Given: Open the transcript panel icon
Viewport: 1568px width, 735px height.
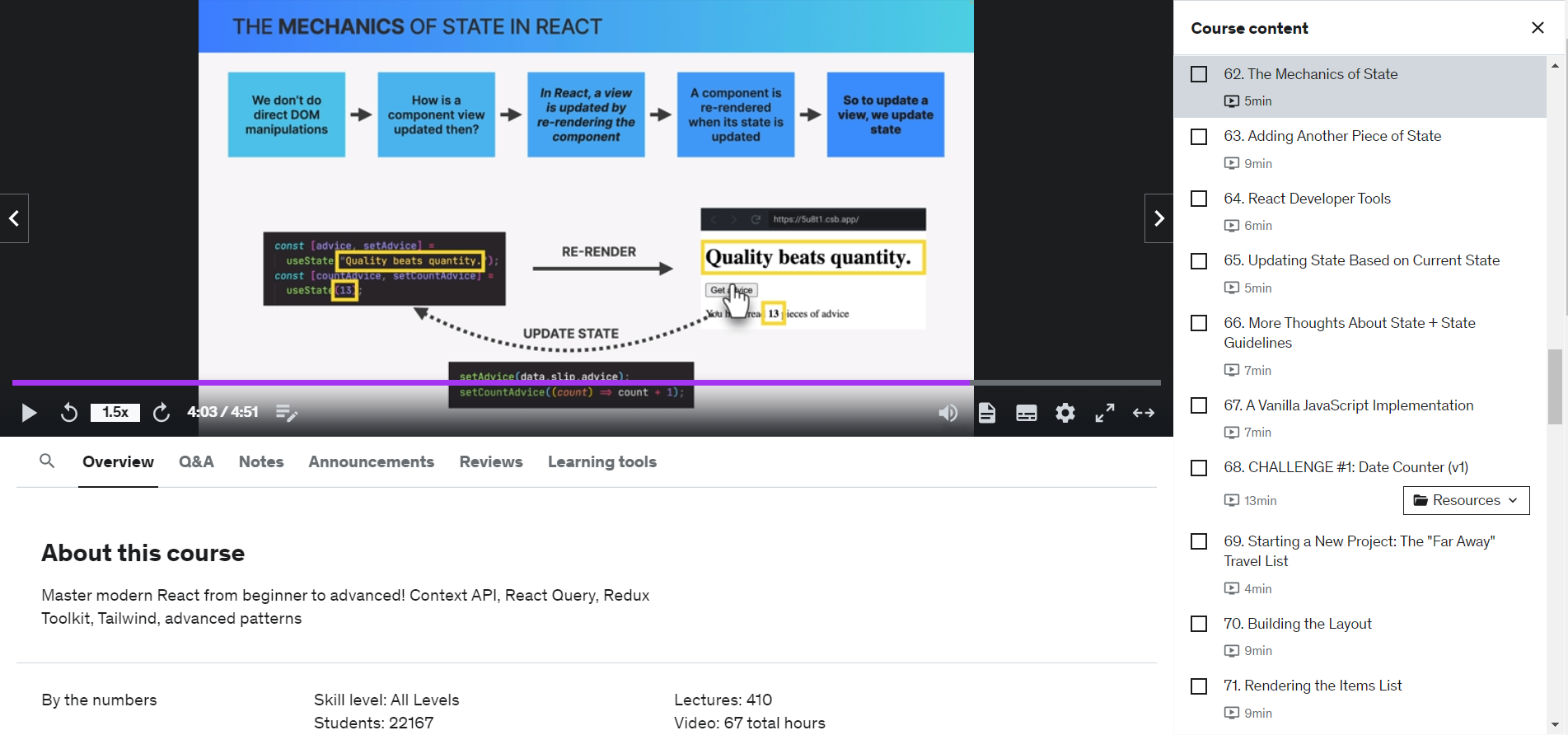Looking at the screenshot, I should click(987, 413).
